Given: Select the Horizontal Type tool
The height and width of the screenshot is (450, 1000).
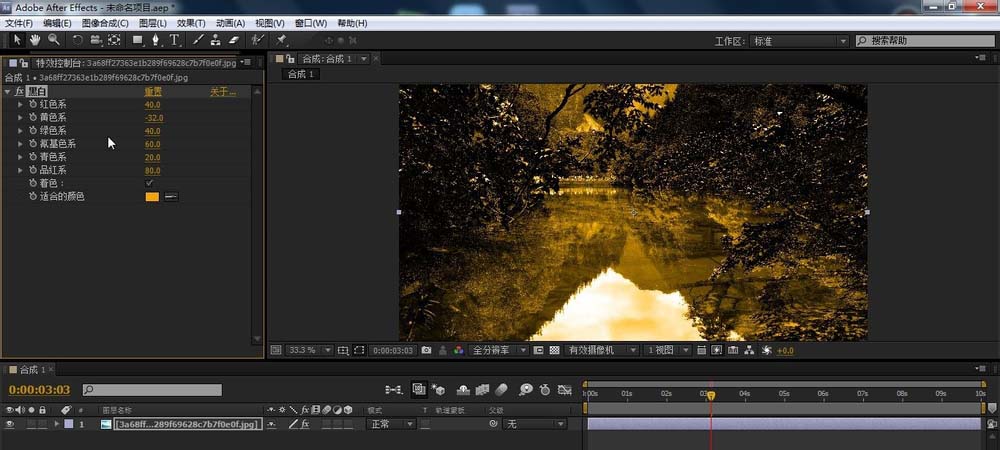Looking at the screenshot, I should (174, 40).
